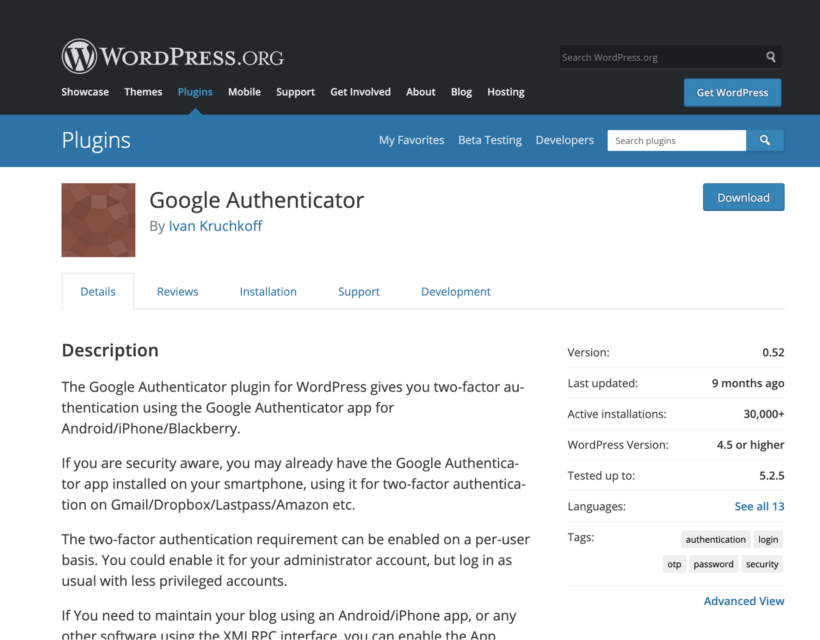The height and width of the screenshot is (640, 820).
Task: Switch to the Support tab
Action: (x=358, y=291)
